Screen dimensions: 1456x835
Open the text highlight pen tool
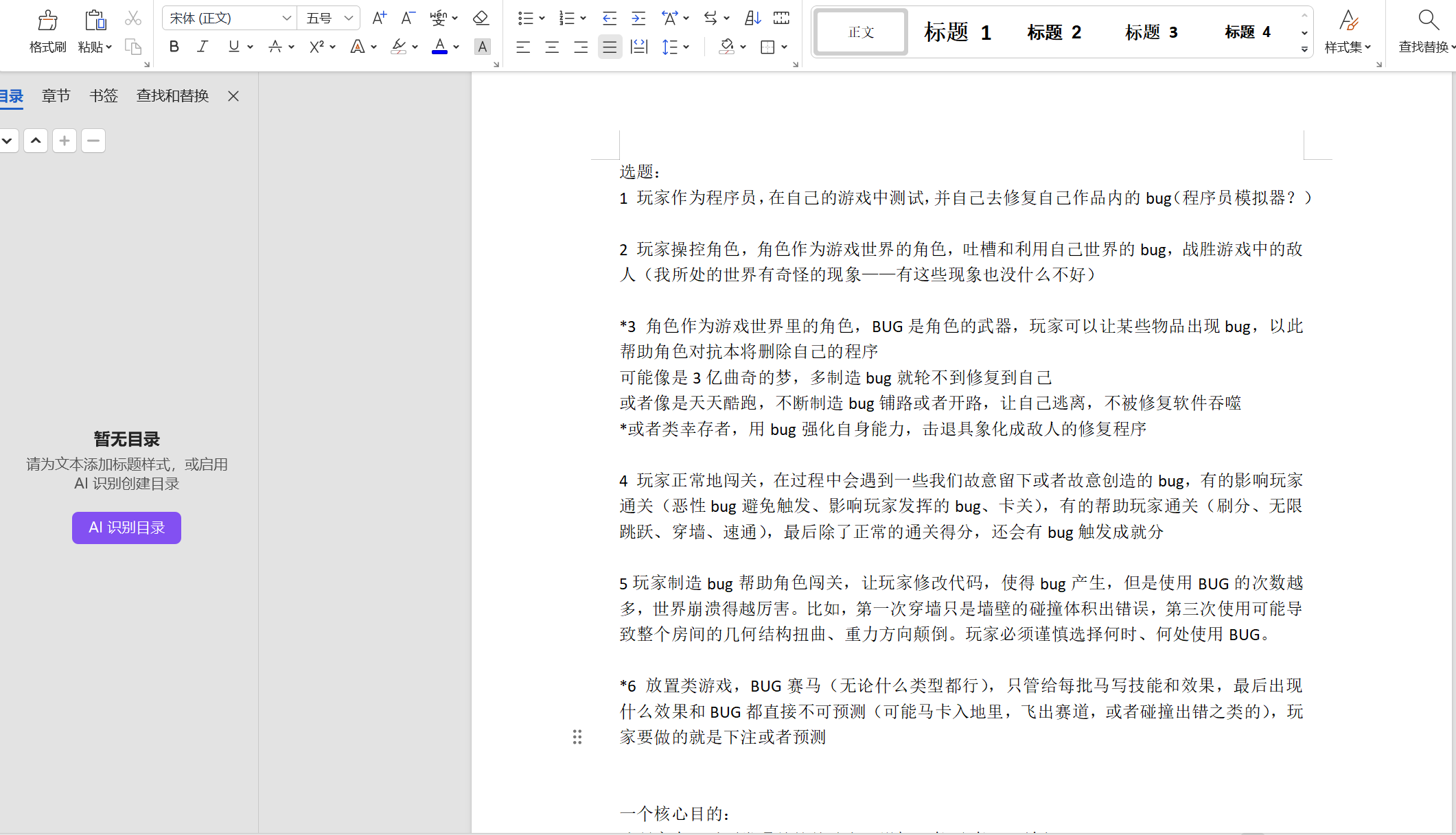pos(400,46)
